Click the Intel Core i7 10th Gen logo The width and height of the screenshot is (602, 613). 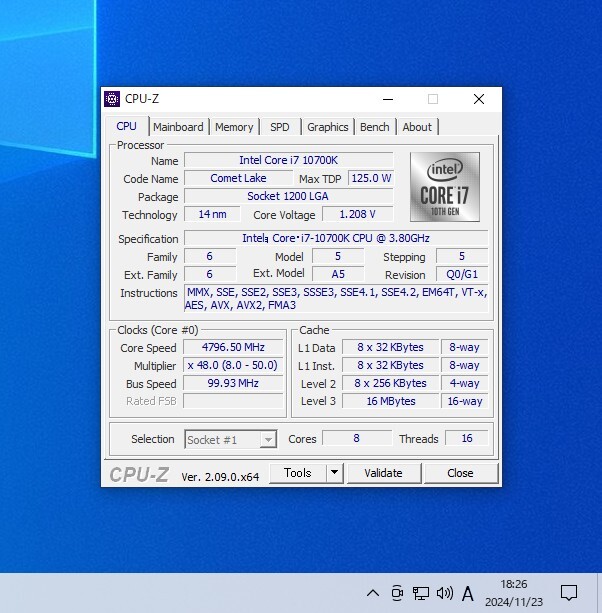(444, 187)
